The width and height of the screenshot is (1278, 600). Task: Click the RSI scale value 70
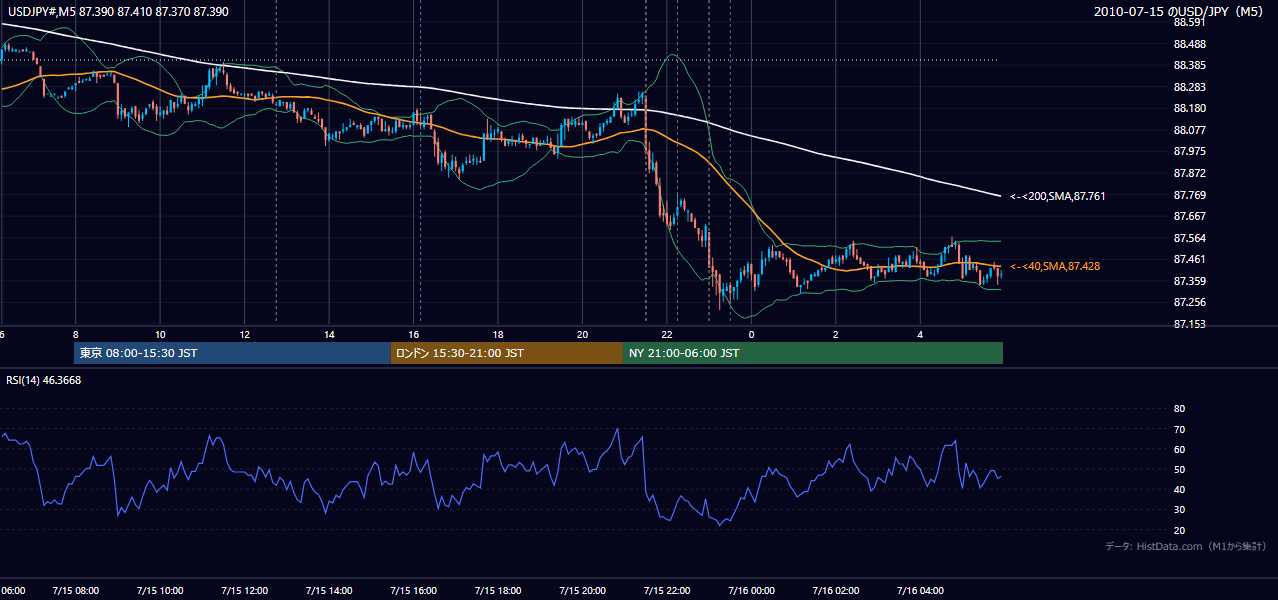coord(1179,429)
